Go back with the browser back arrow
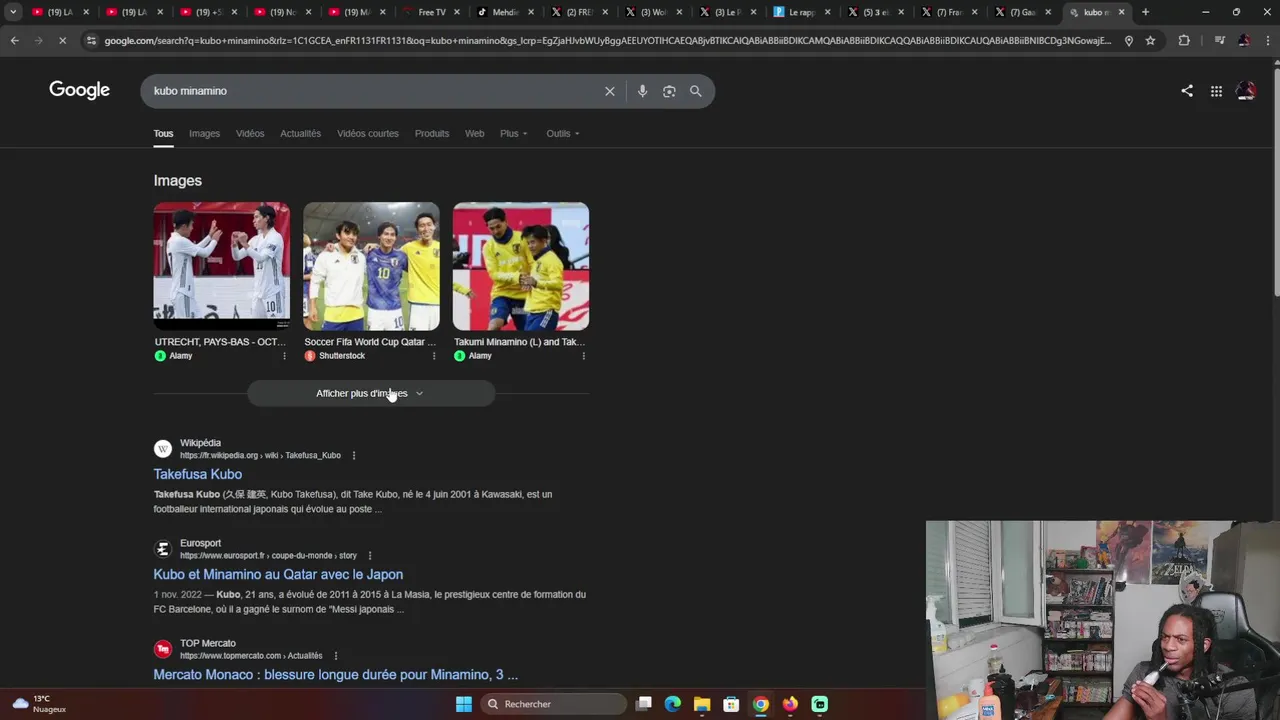 14,40
